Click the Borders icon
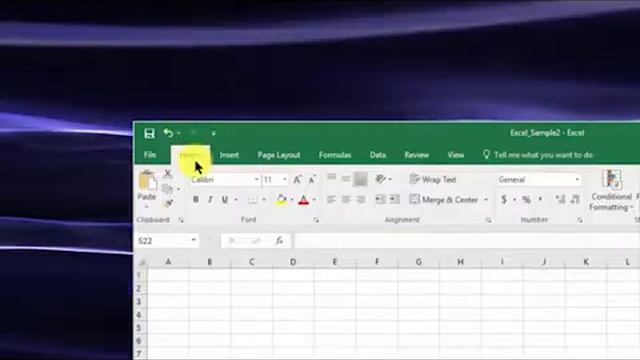This screenshot has height=360, width=640. (253, 200)
